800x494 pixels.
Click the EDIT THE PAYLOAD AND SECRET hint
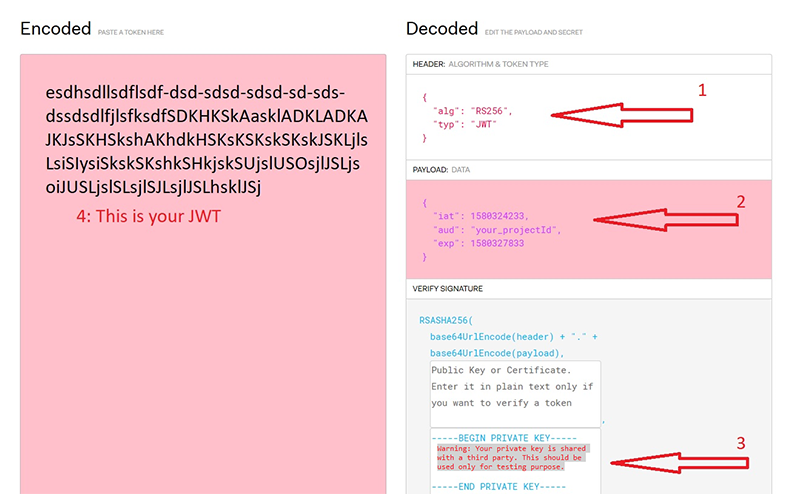(534, 32)
